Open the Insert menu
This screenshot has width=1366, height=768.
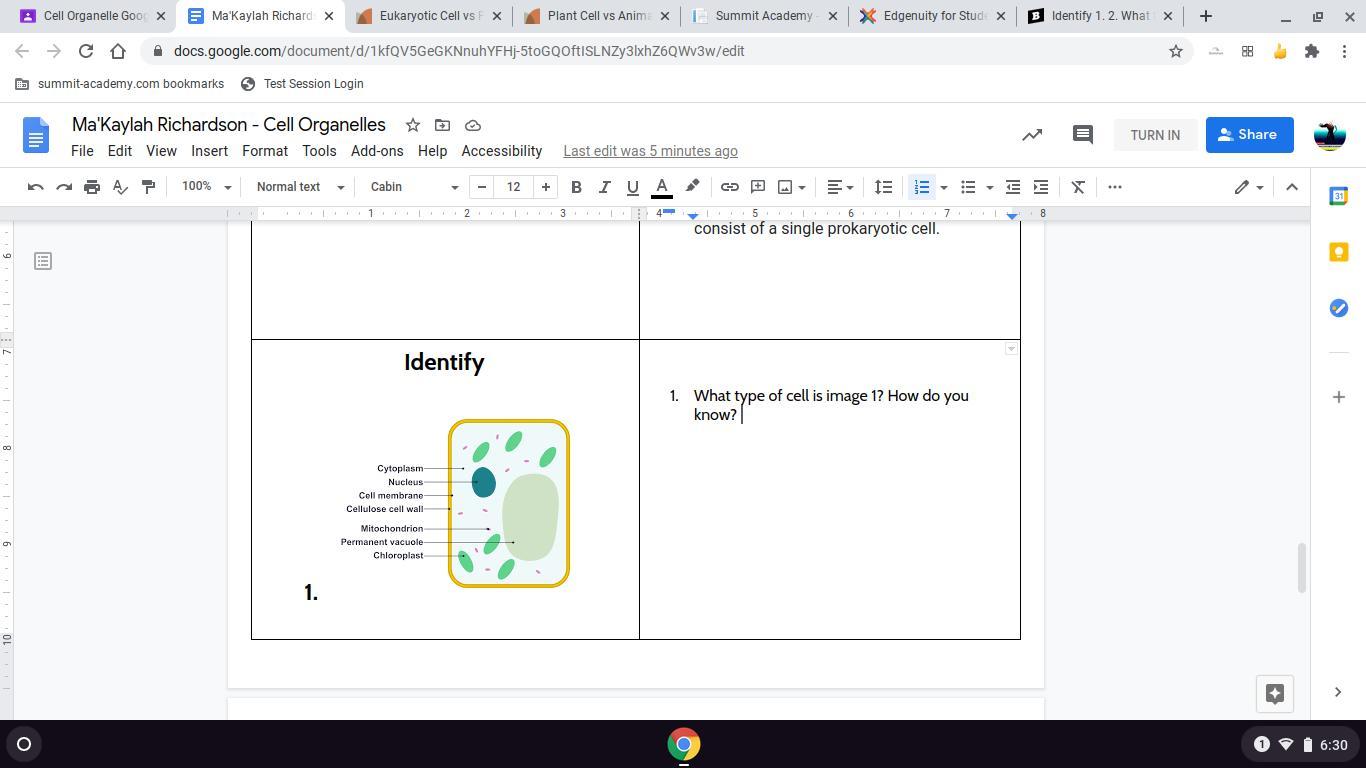pyautogui.click(x=209, y=151)
